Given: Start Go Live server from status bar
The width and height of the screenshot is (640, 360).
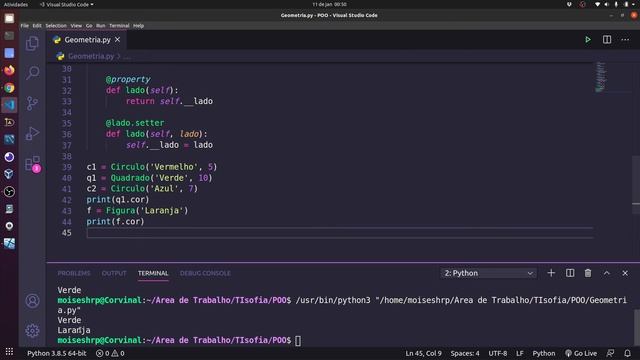Looking at the screenshot, I should (581, 353).
